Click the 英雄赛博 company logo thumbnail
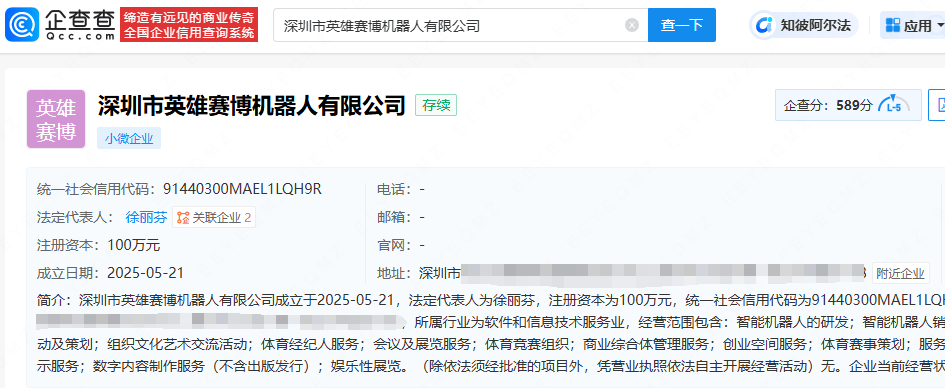Viewport: 945px width, 388px height. click(x=56, y=119)
